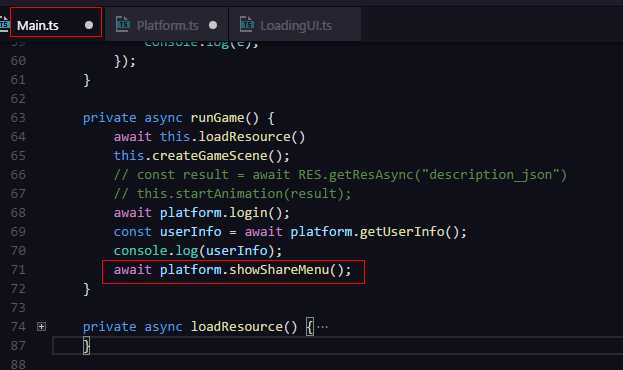Click the unsaved dot on Main.ts tab
This screenshot has width=623, height=370.
(x=89, y=25)
